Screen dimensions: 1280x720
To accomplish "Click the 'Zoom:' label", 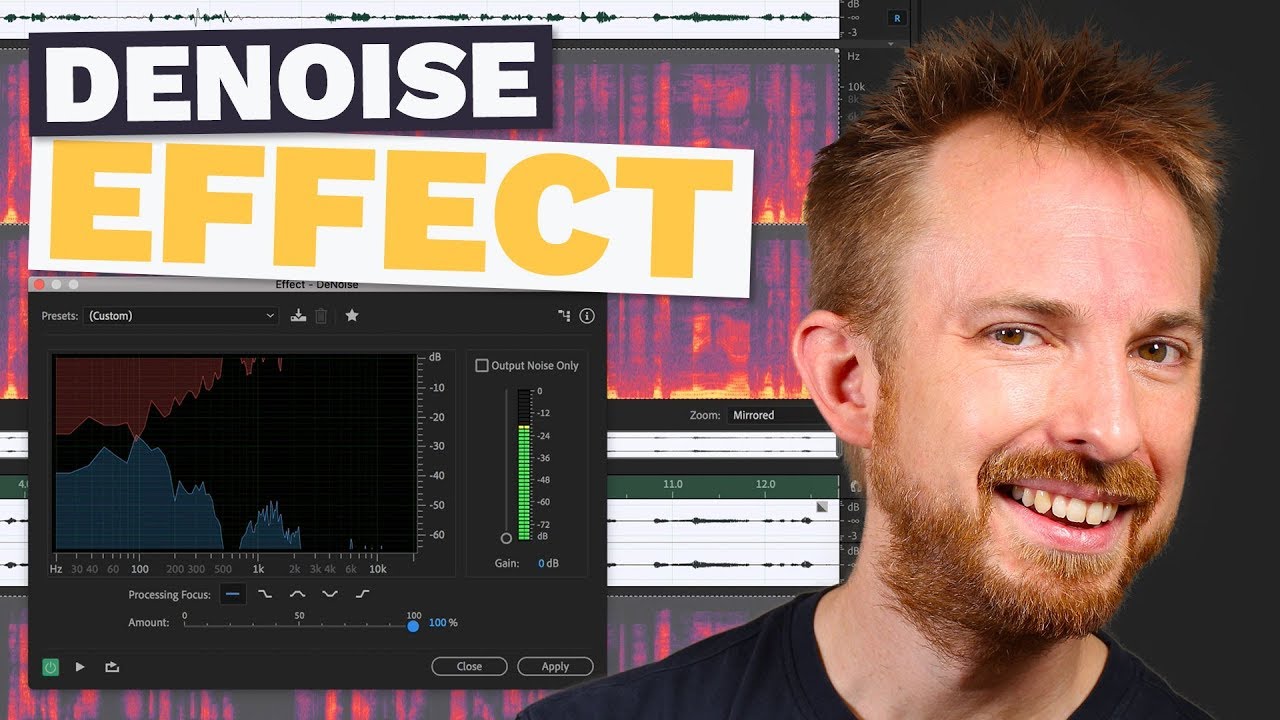I will [705, 415].
